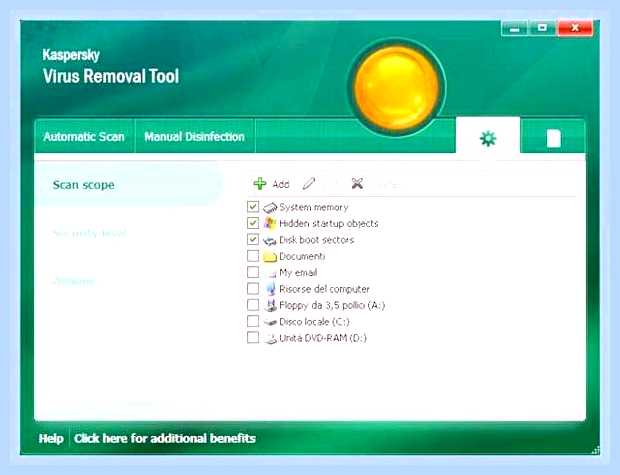Select the Disco locale (C:) text

(314, 322)
